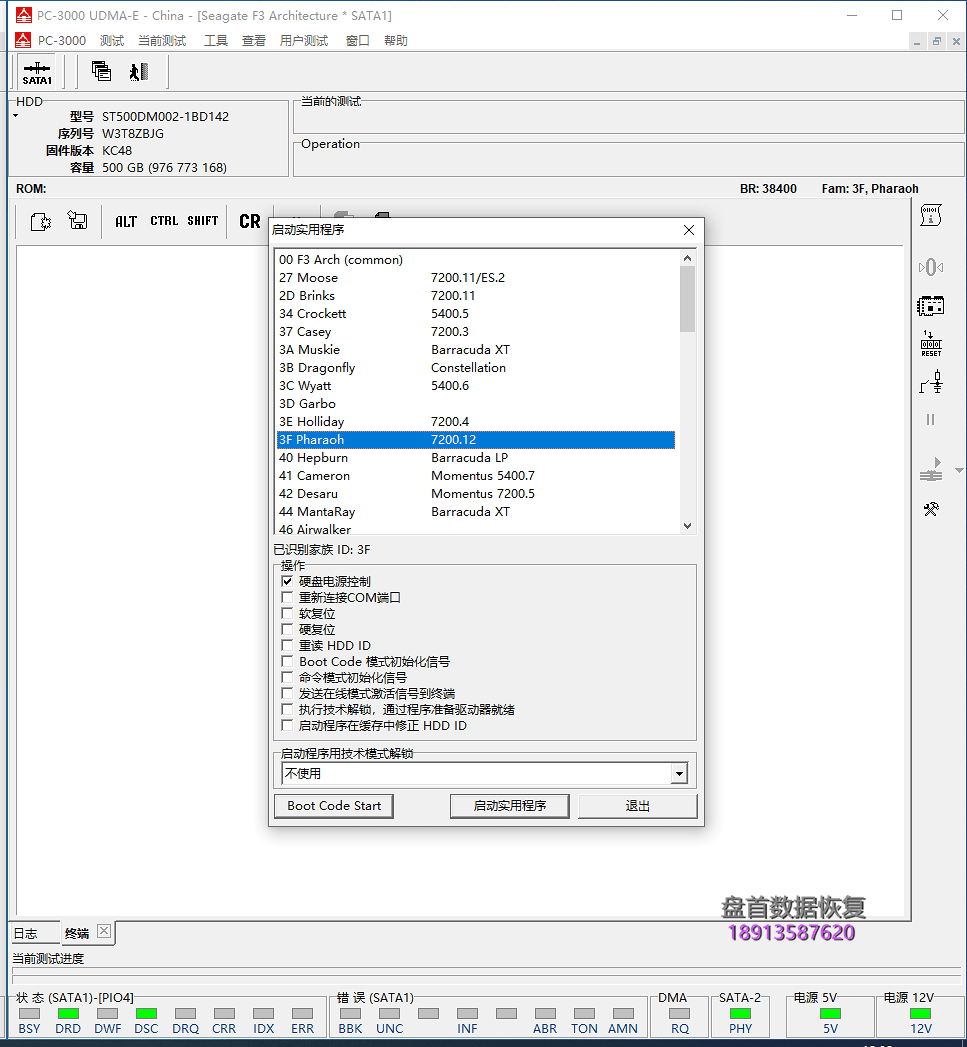Image resolution: width=967 pixels, height=1047 pixels.
Task: Open the 查看 menu
Action: pyautogui.click(x=254, y=41)
